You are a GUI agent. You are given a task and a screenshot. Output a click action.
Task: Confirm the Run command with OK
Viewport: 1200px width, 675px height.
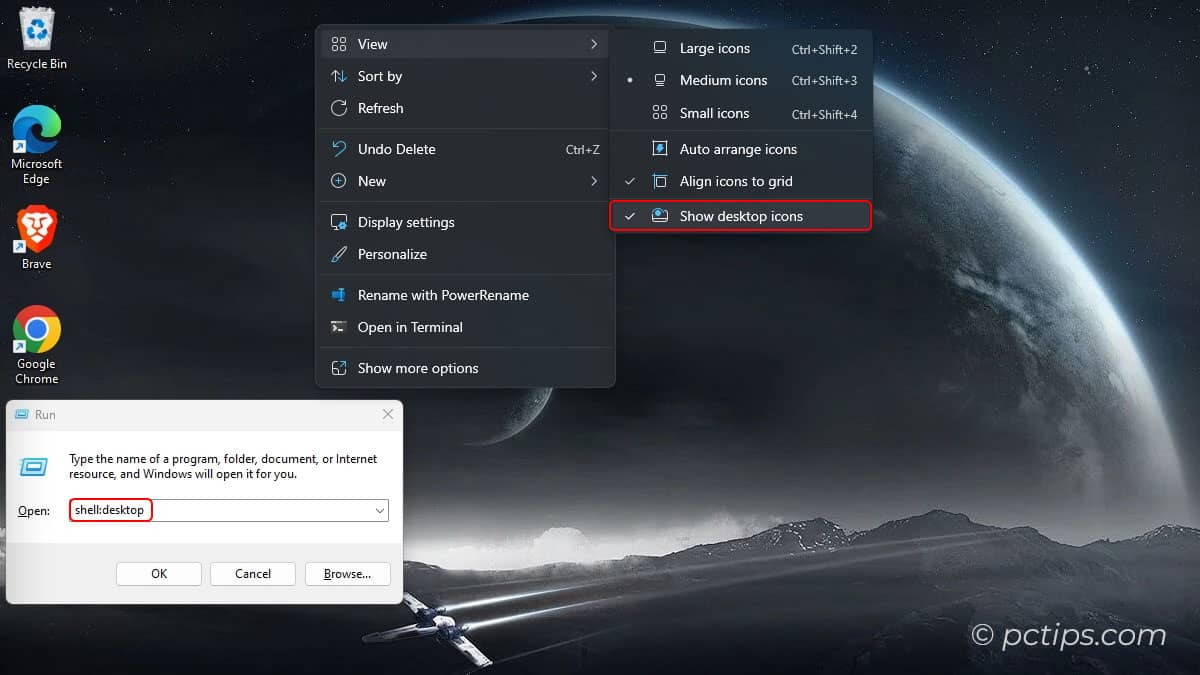tap(158, 573)
